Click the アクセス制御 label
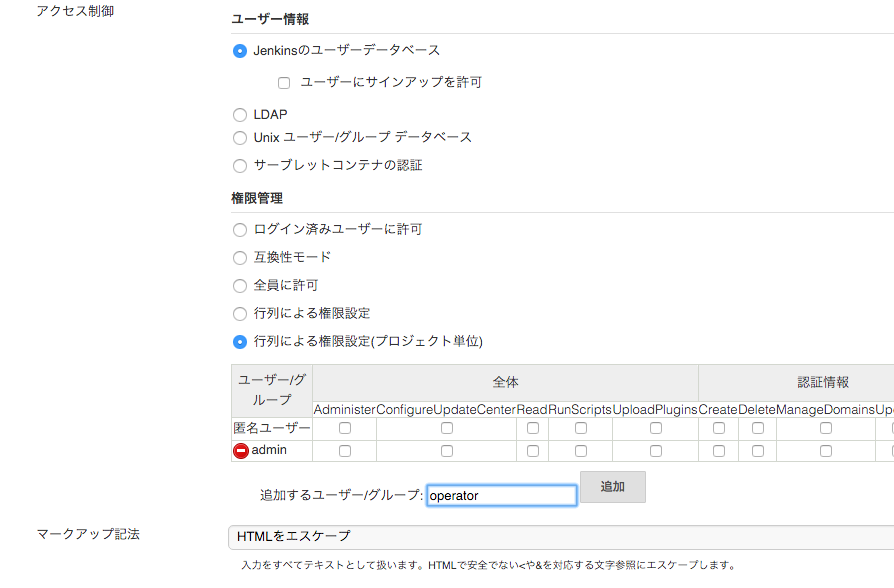Image resolution: width=894 pixels, height=588 pixels. [75, 11]
